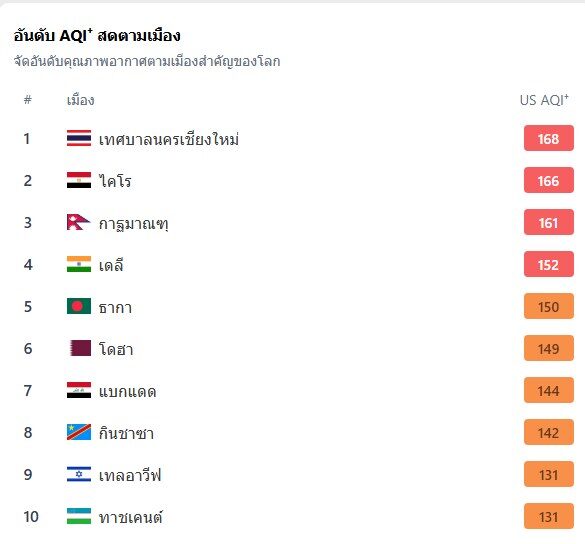This screenshot has height=544, width=585.
Task: Click the red 168 AQI badge
Action: tap(548, 138)
